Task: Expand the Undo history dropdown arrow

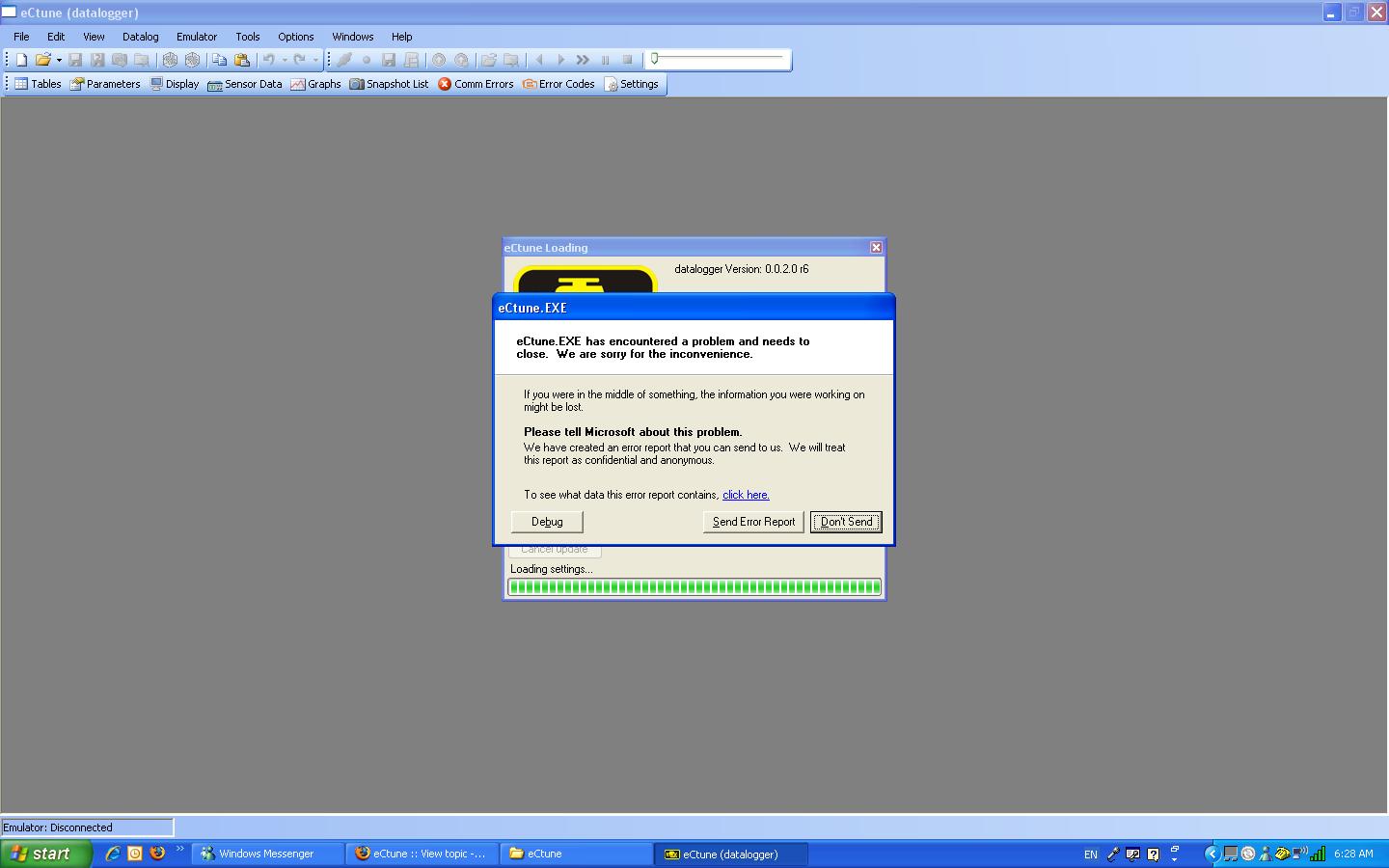Action: tap(285, 60)
